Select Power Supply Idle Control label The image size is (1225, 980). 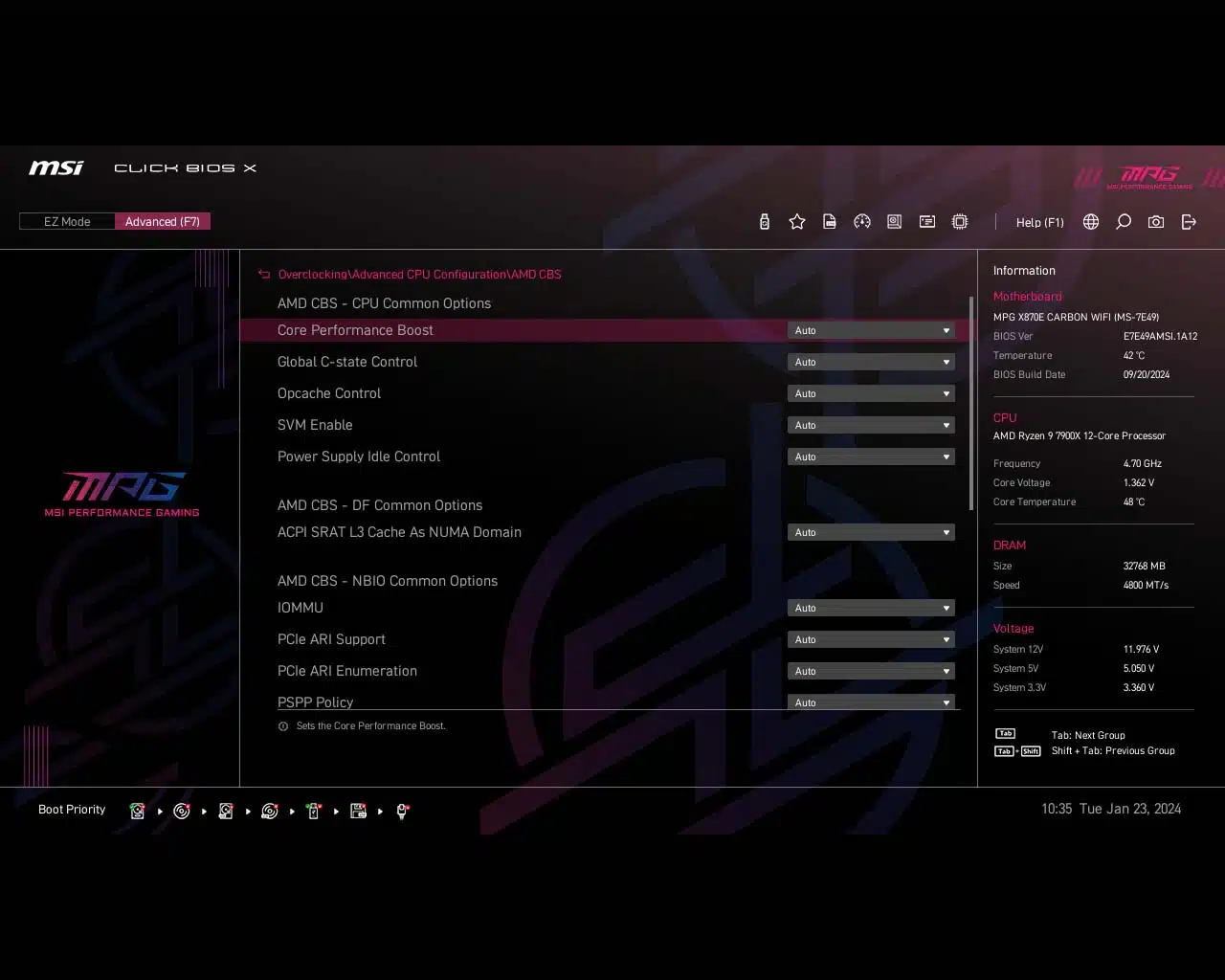(359, 457)
